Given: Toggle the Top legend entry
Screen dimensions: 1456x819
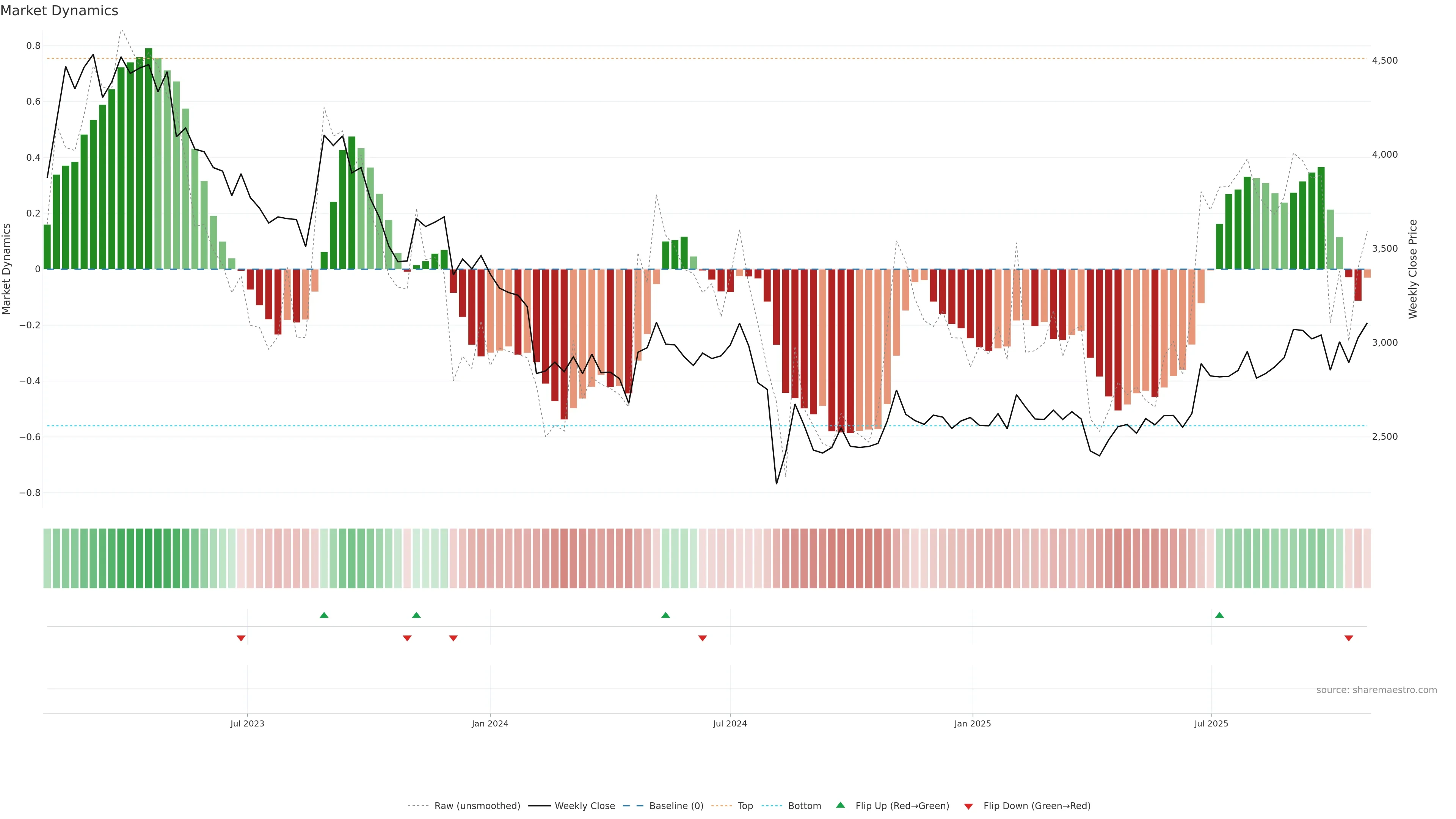Looking at the screenshot, I should [x=745, y=806].
